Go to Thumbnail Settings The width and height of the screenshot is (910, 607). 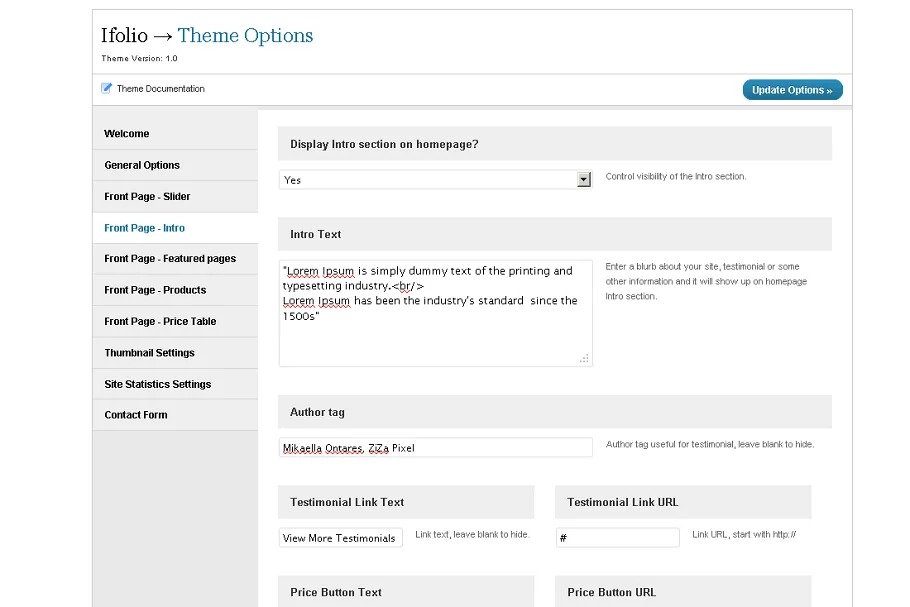tap(149, 353)
